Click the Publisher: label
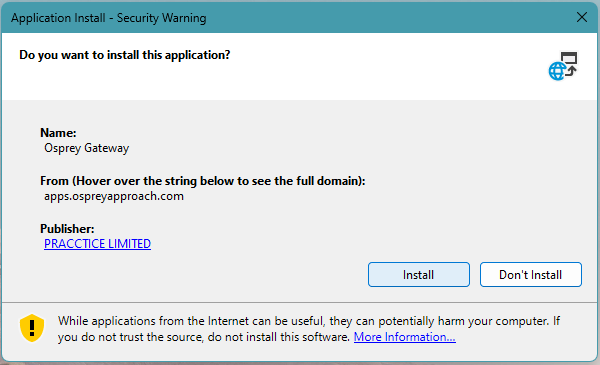 [67, 228]
